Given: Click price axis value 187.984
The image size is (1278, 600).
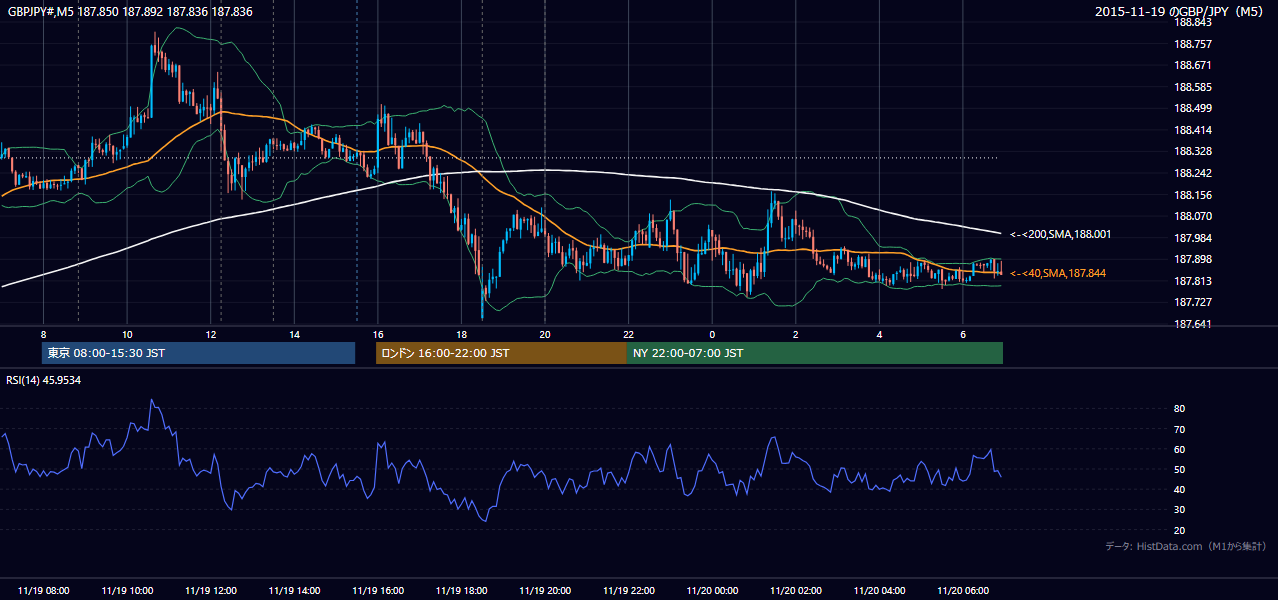Looking at the screenshot, I should [x=1192, y=238].
